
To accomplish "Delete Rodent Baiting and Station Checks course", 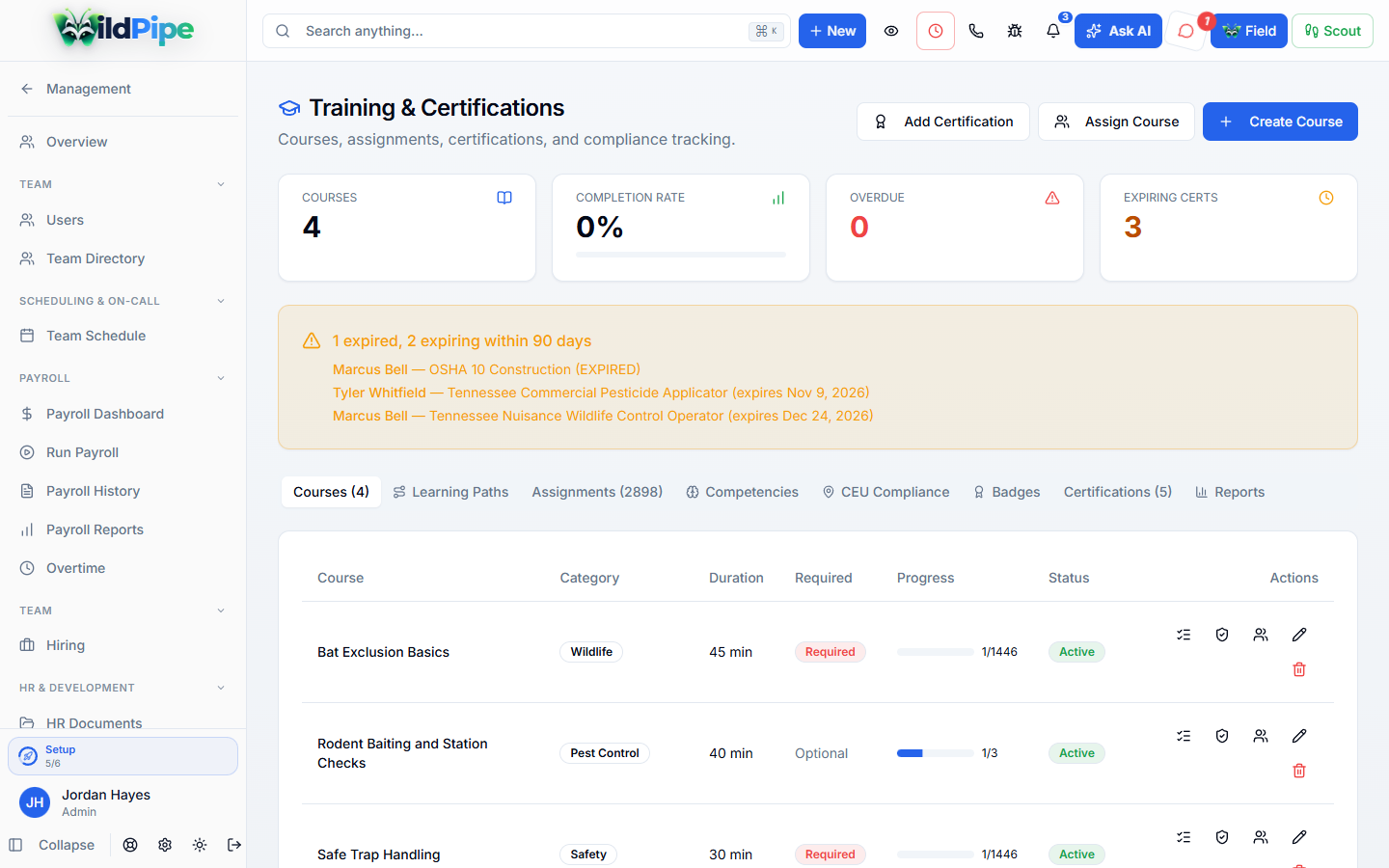I will (x=1299, y=771).
